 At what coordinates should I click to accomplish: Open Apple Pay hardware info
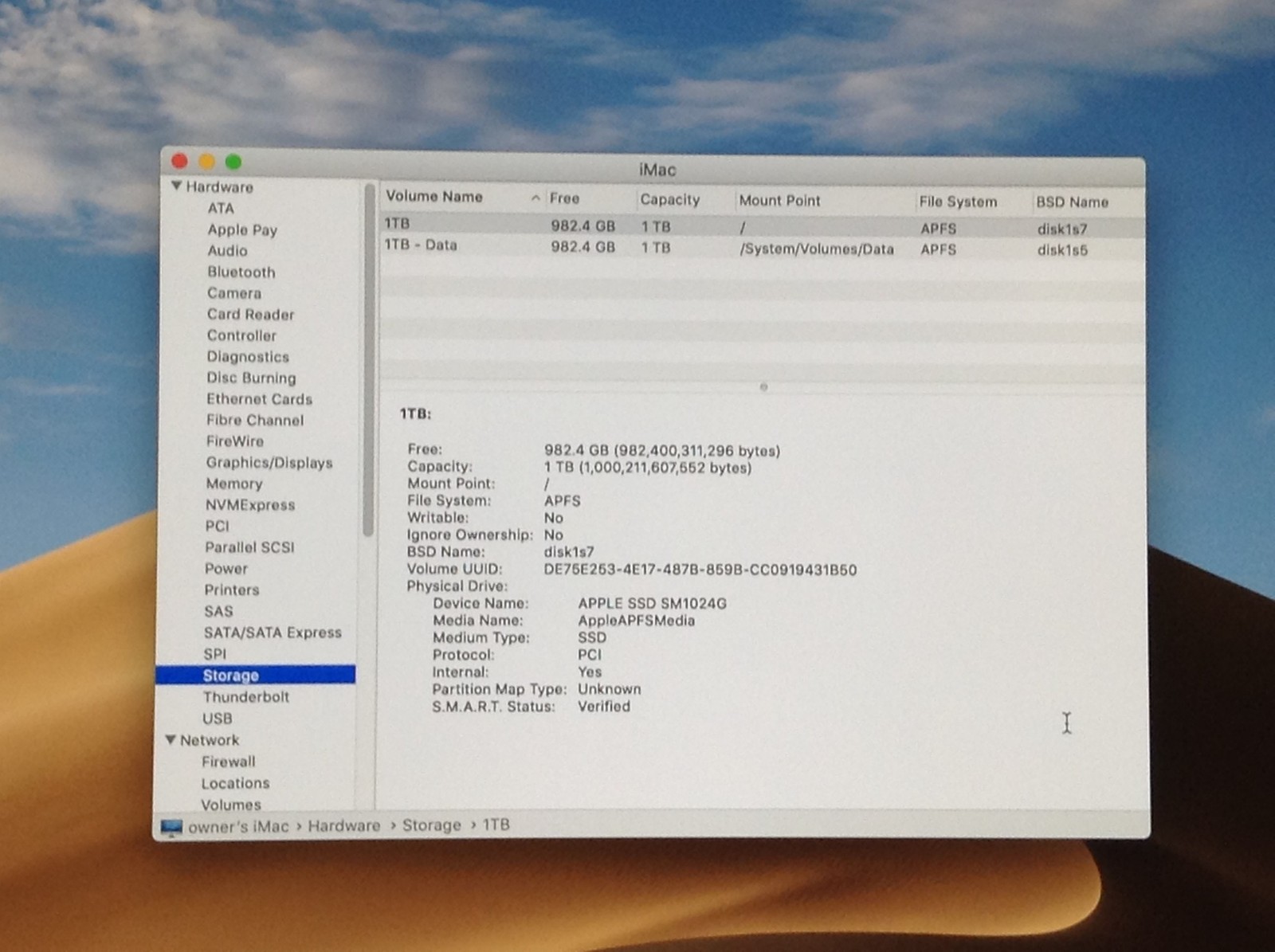click(242, 229)
